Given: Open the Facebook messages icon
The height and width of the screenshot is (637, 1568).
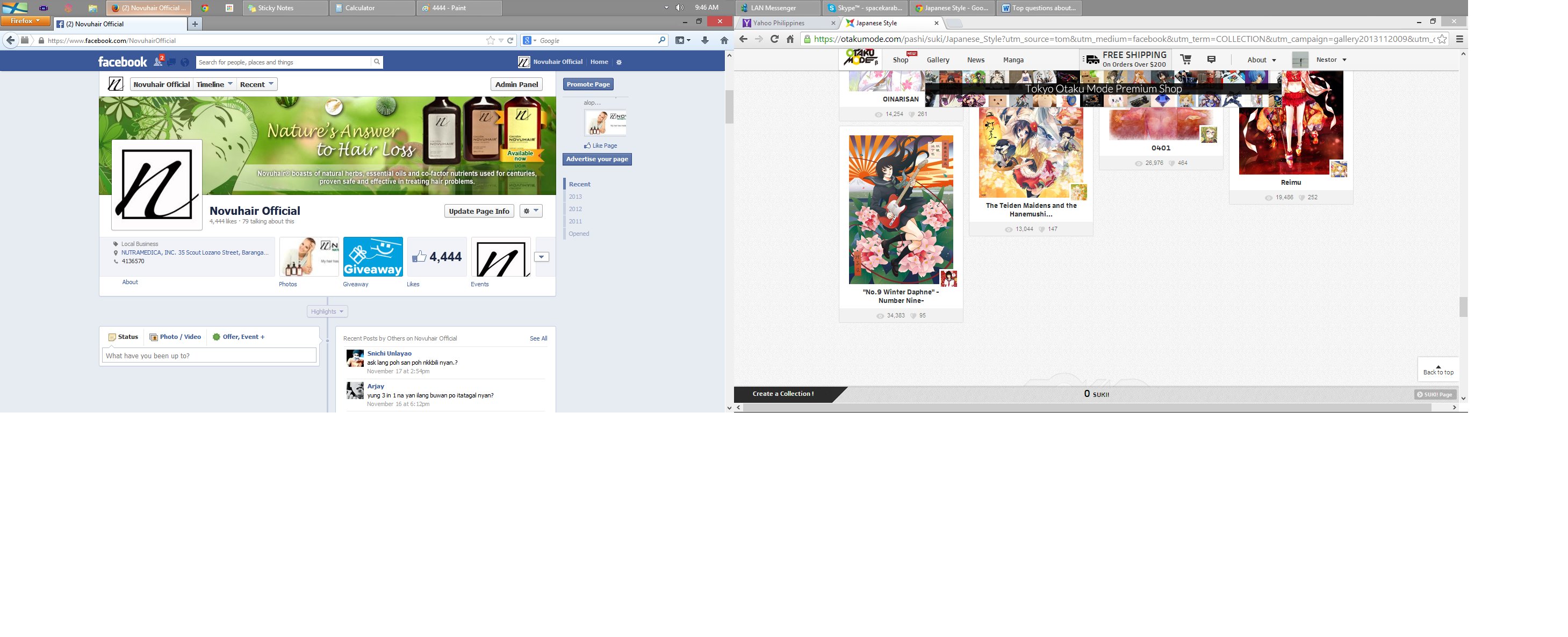Looking at the screenshot, I should tap(171, 61).
